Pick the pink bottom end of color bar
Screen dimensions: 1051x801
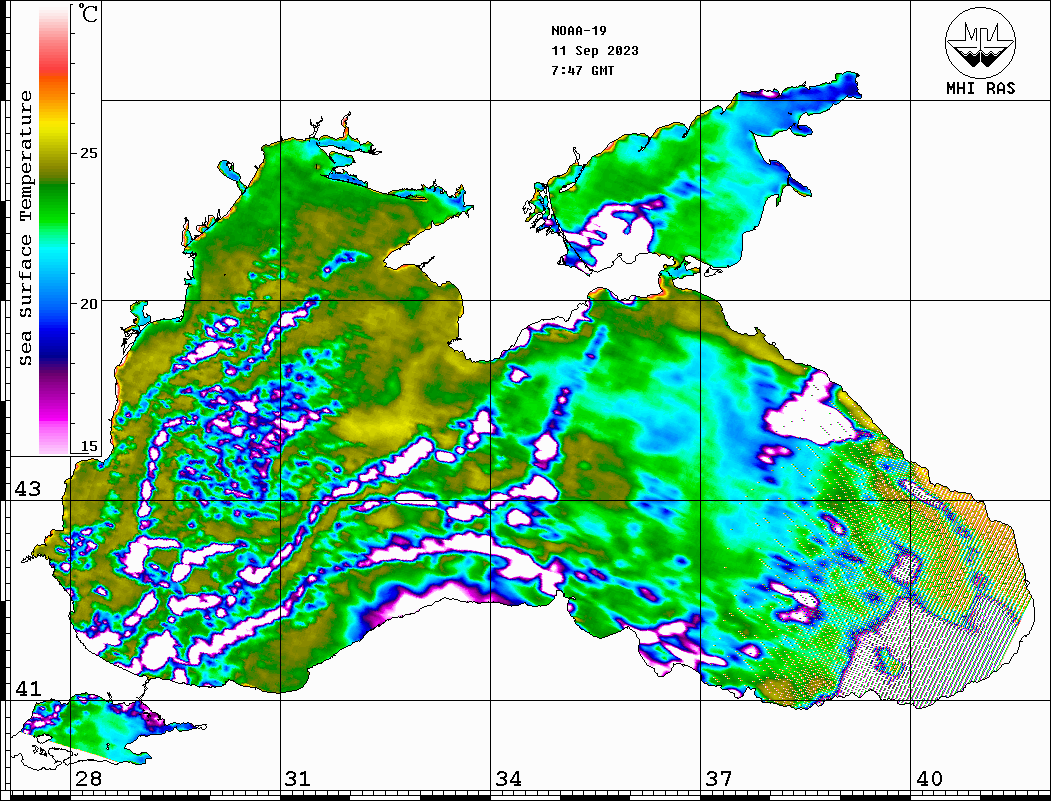pyautogui.click(x=54, y=440)
